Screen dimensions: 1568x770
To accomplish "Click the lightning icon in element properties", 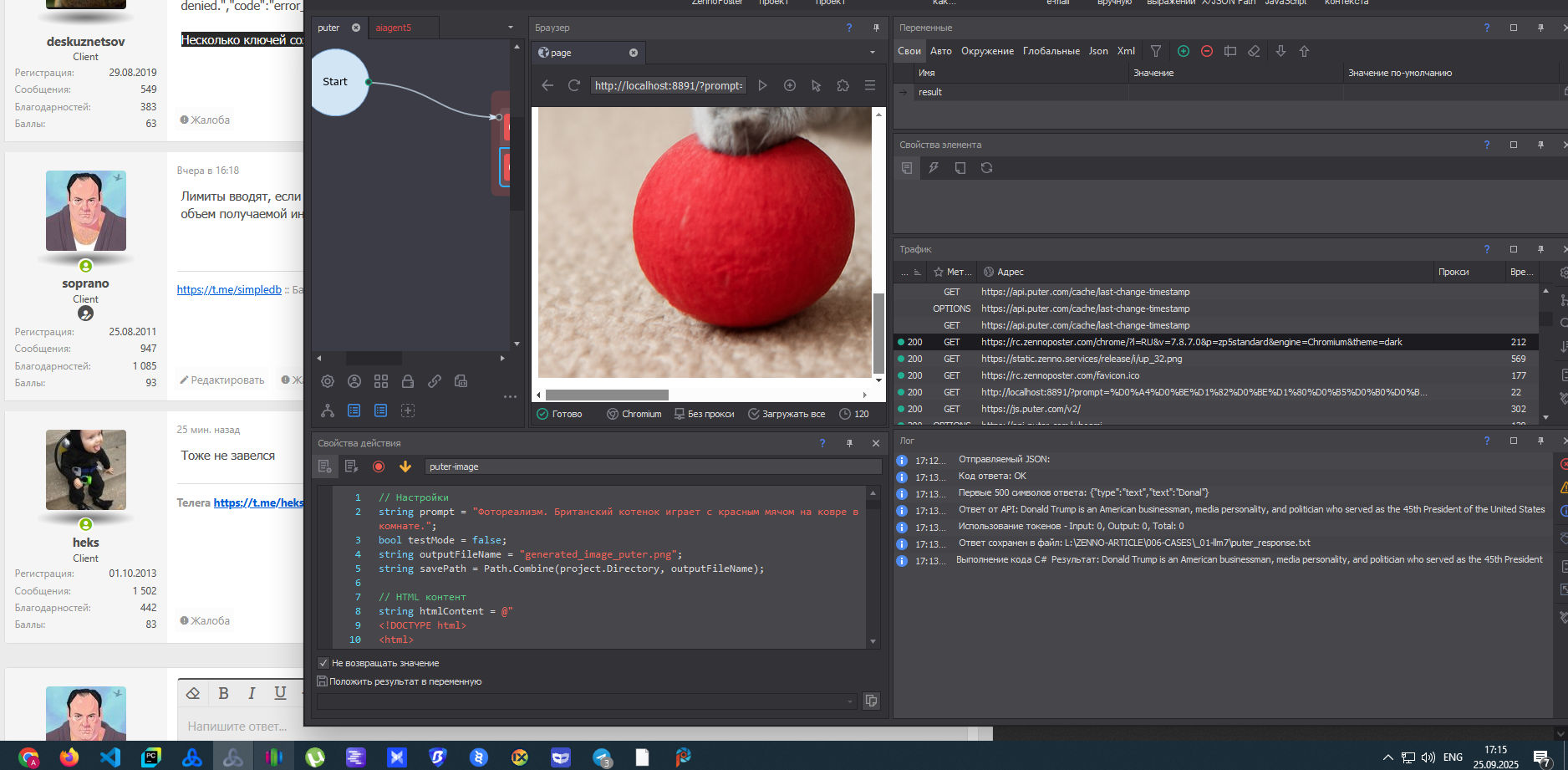I will click(934, 168).
